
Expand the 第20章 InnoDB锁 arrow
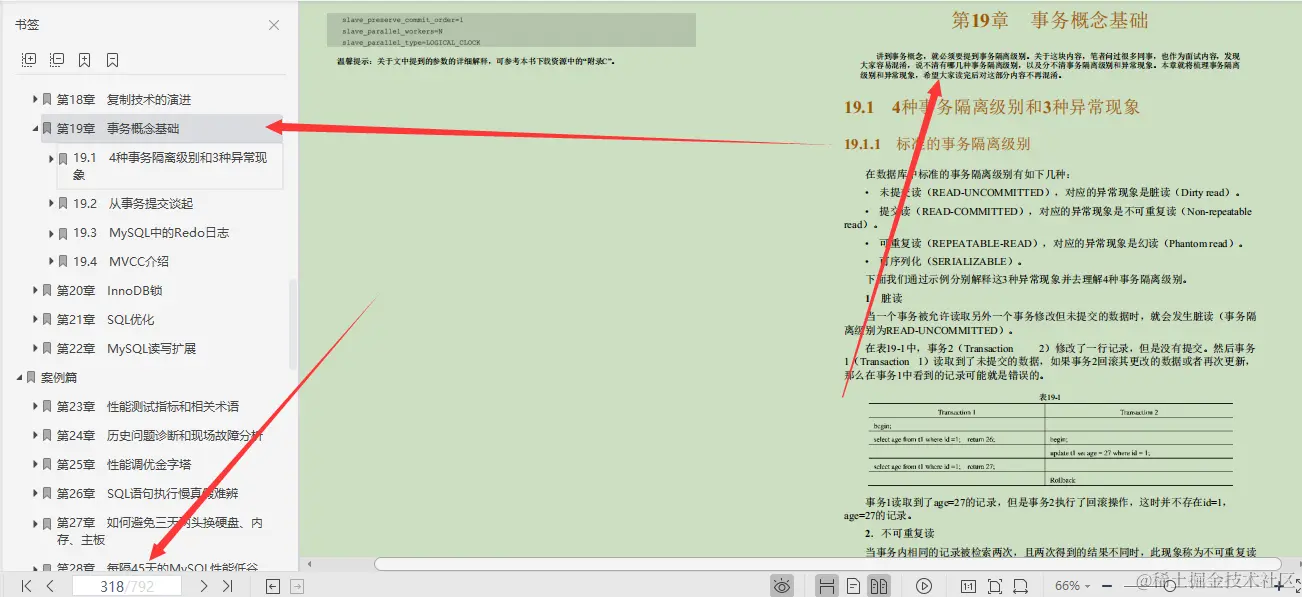[x=35, y=290]
